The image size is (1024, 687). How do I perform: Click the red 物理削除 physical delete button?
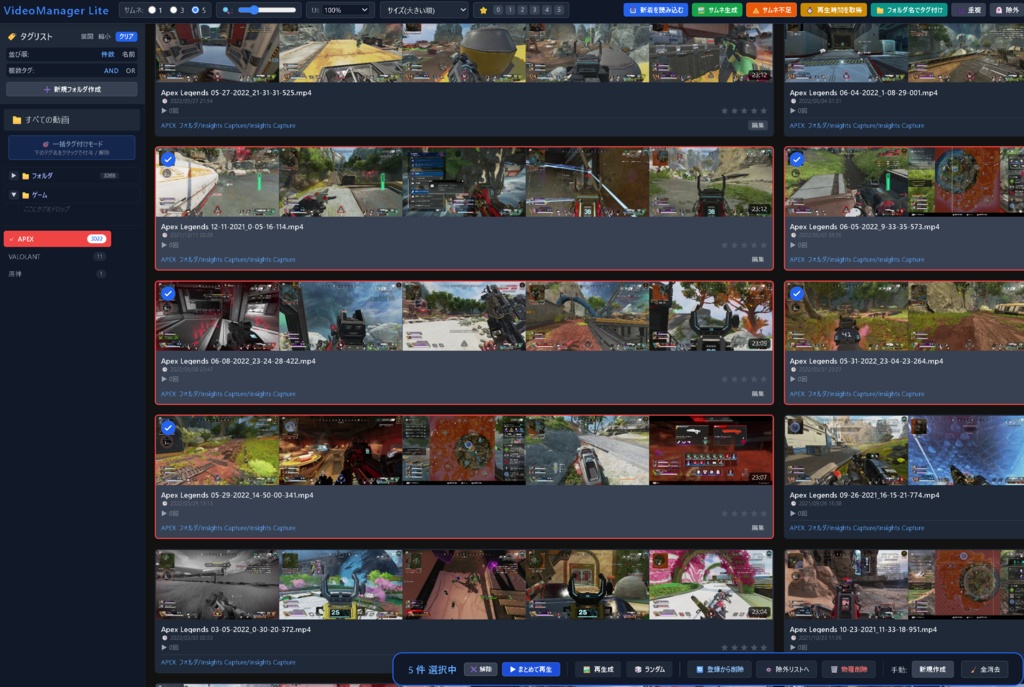click(x=849, y=669)
